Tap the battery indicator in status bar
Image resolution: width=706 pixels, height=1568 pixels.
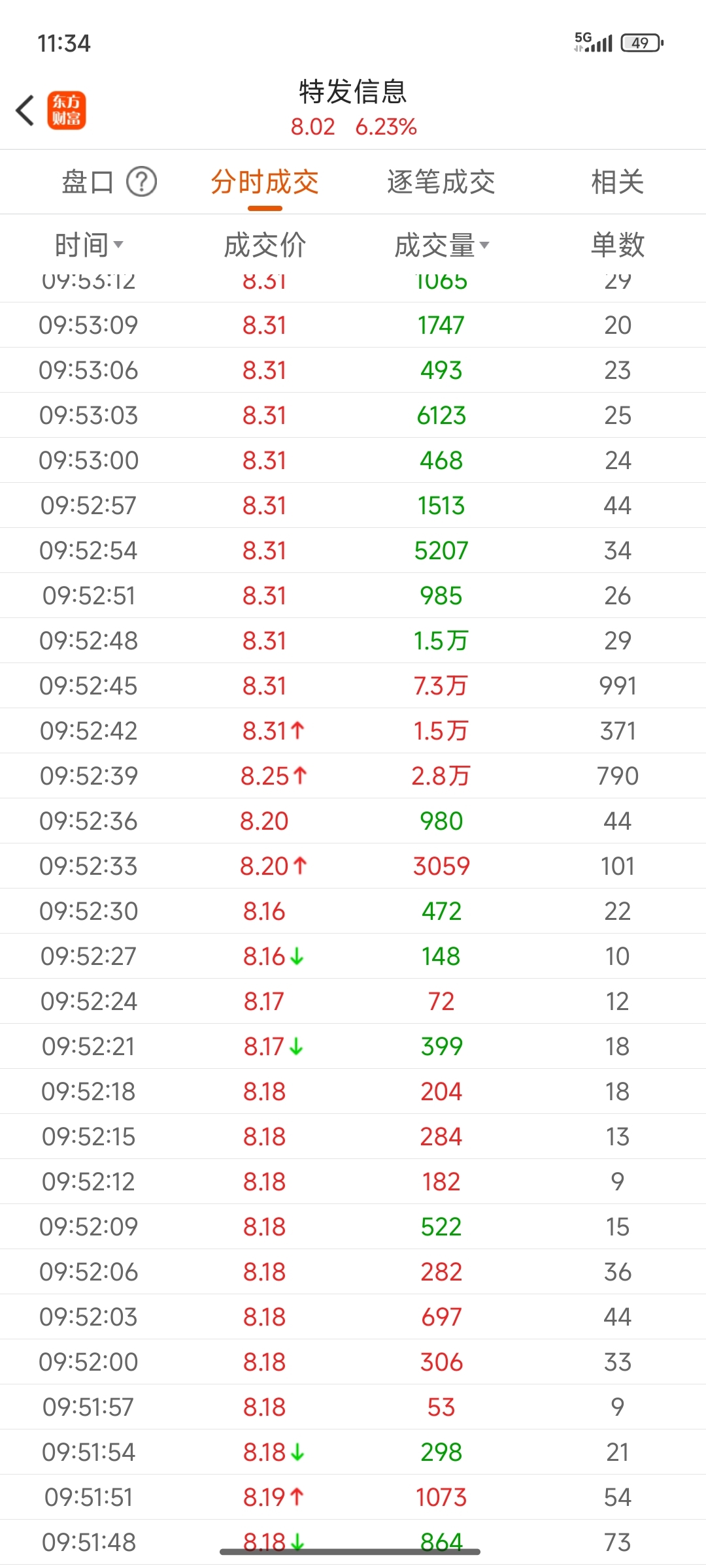tap(642, 43)
